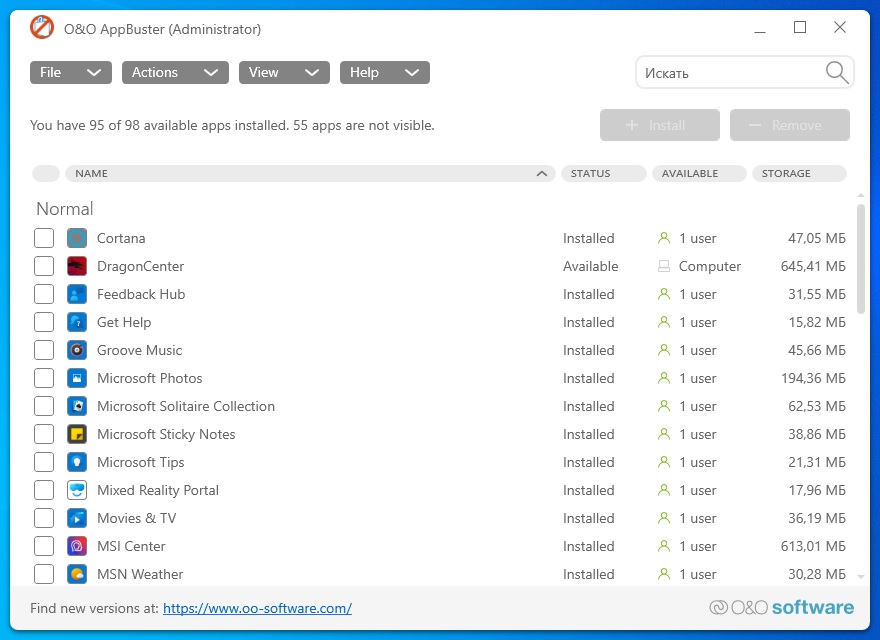Select the Mixed Reality Portal name
Image resolution: width=880 pixels, height=640 pixels.
[158, 490]
